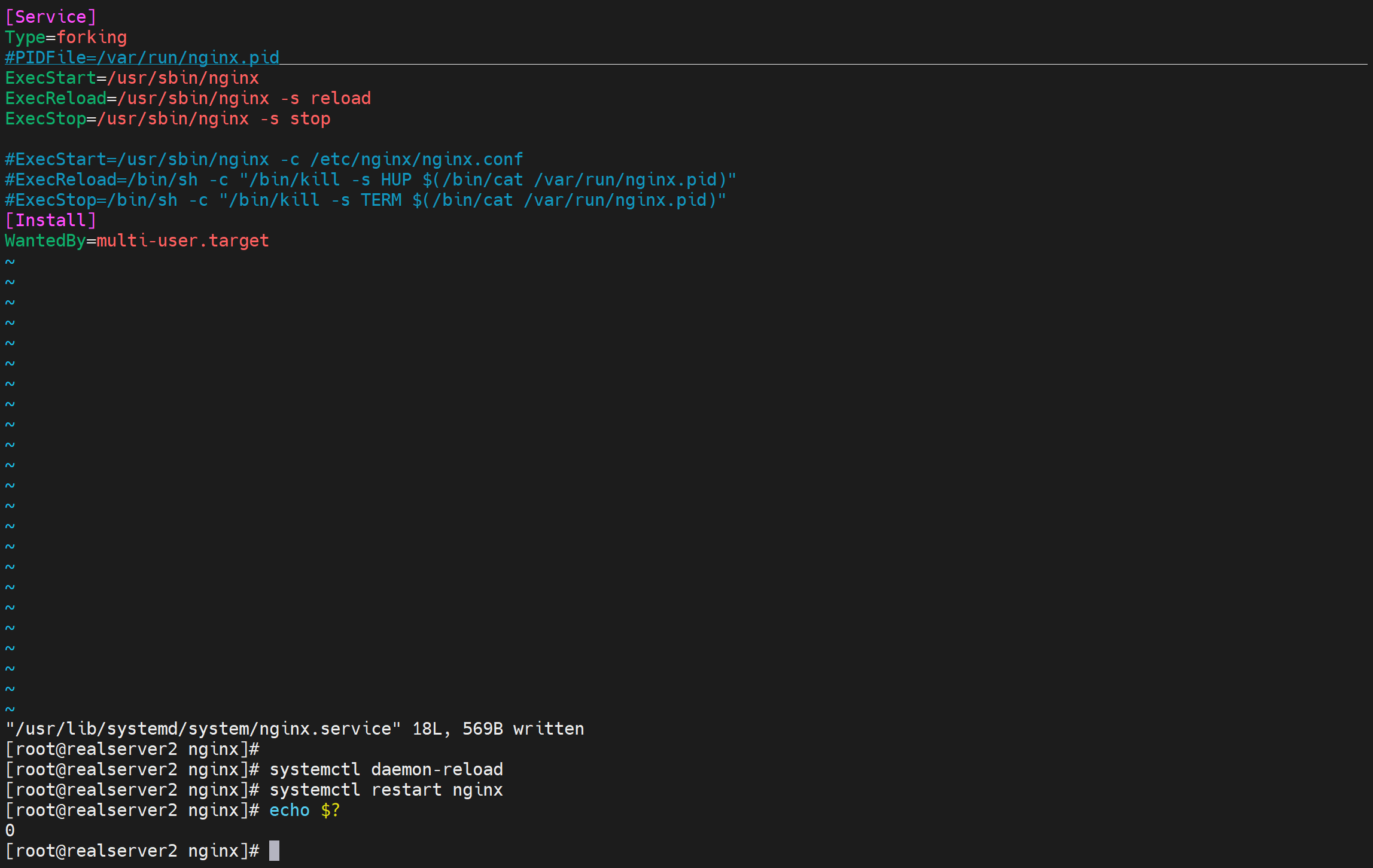The image size is (1373, 868).
Task: Click HUP in commented ExecReload line
Action: (x=396, y=179)
